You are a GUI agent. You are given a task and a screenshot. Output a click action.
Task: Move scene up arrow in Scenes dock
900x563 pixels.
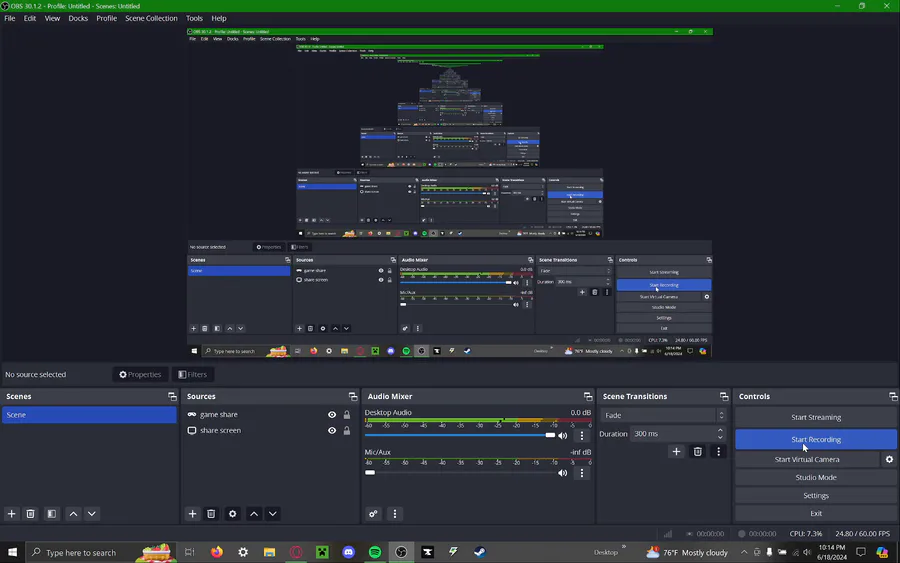73,514
